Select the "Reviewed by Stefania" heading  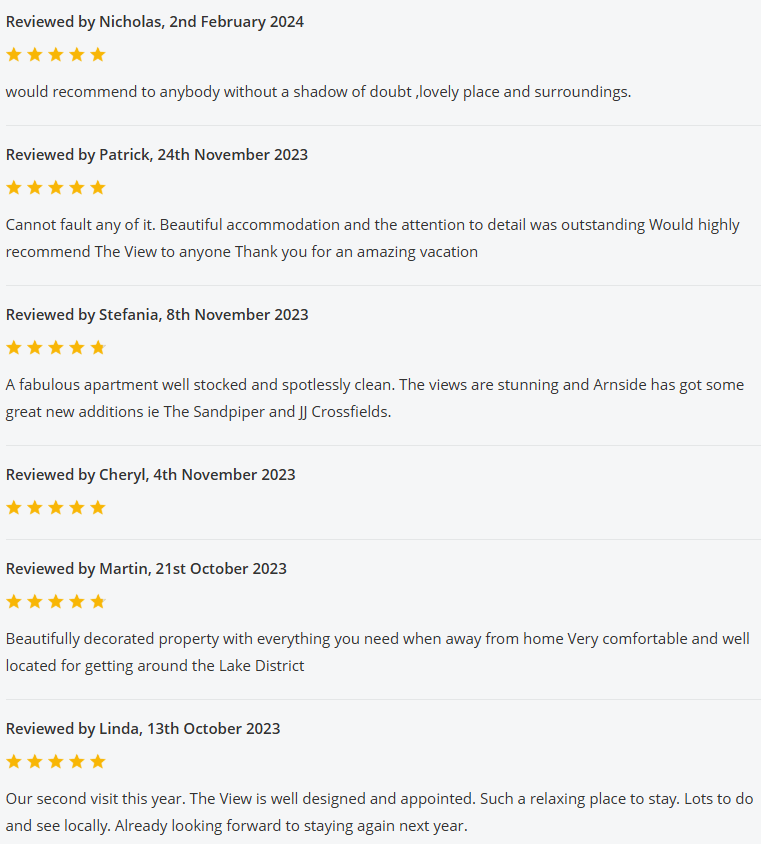click(x=157, y=315)
